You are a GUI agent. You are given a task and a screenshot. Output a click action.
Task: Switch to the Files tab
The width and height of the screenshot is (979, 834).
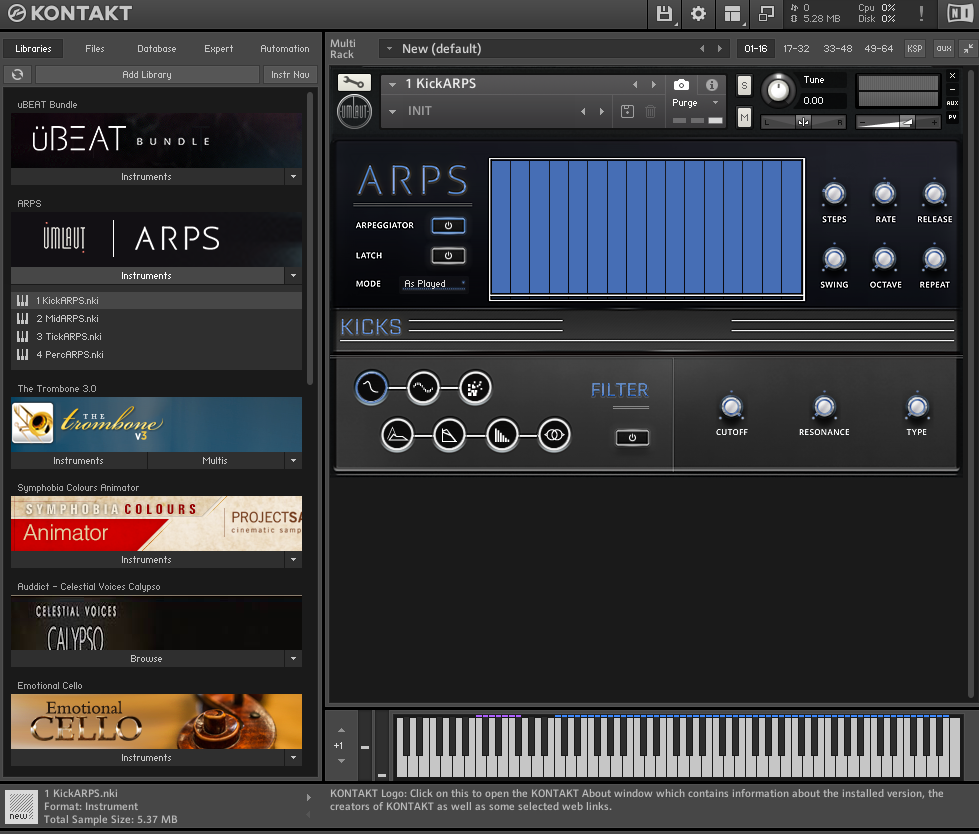pos(95,49)
